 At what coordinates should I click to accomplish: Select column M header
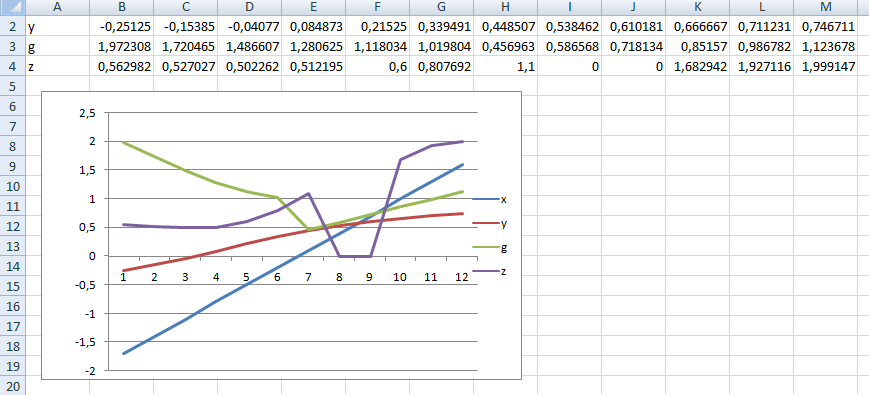click(826, 7)
